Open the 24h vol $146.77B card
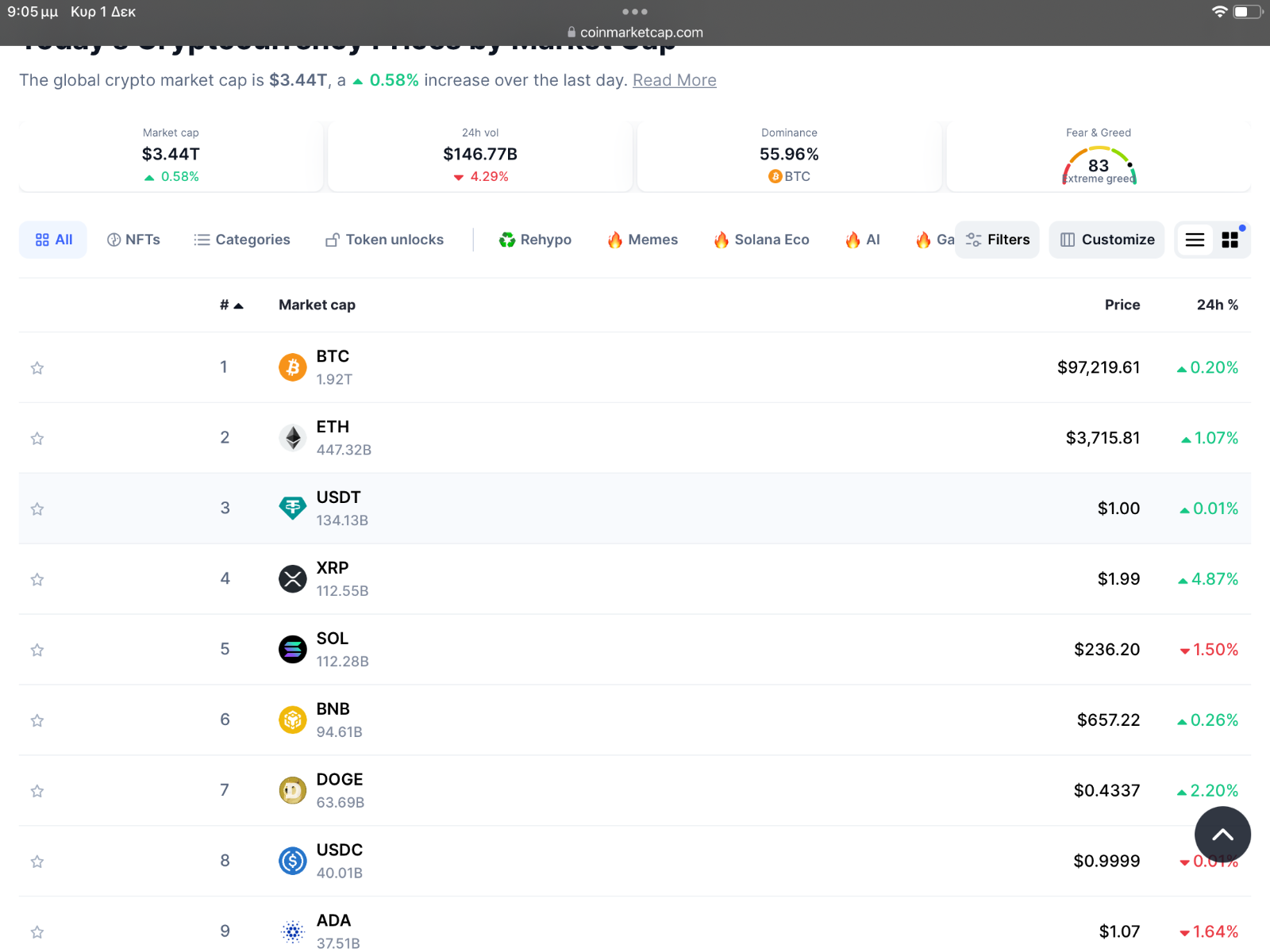Viewport: 1270px width, 952px height. point(480,155)
